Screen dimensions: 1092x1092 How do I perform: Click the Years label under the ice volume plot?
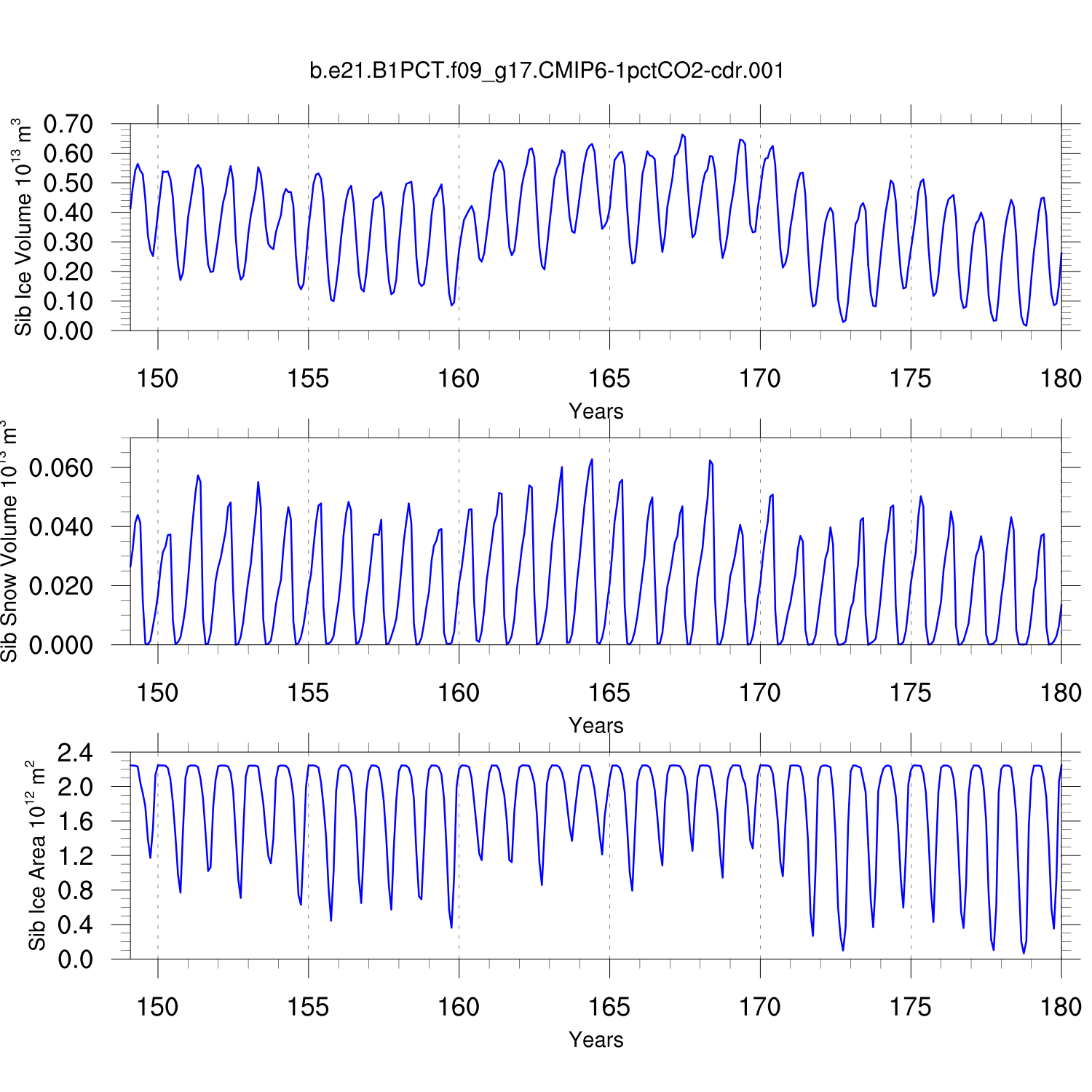point(596,411)
